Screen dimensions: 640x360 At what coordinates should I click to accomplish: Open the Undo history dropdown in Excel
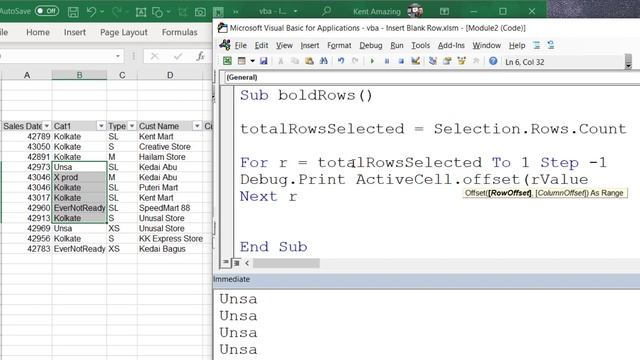tap(102, 12)
